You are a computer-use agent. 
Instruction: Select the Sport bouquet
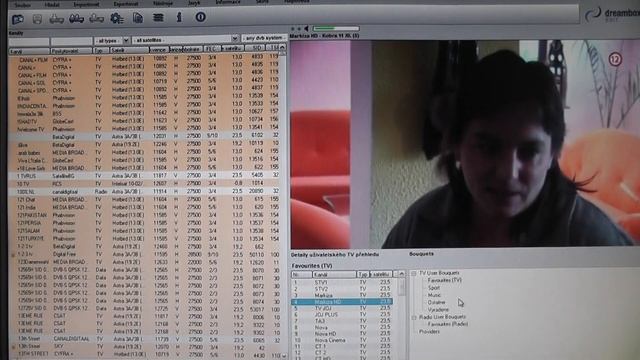pos(433,288)
